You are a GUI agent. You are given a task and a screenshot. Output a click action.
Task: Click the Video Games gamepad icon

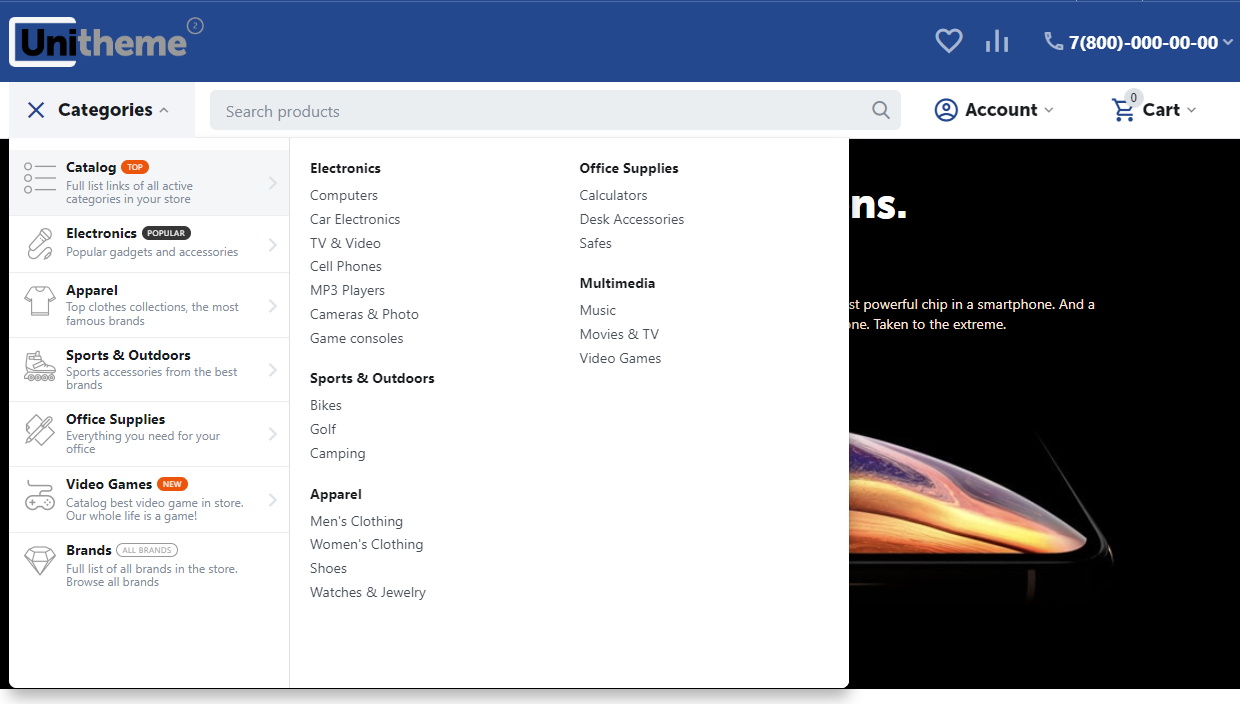tap(40, 495)
